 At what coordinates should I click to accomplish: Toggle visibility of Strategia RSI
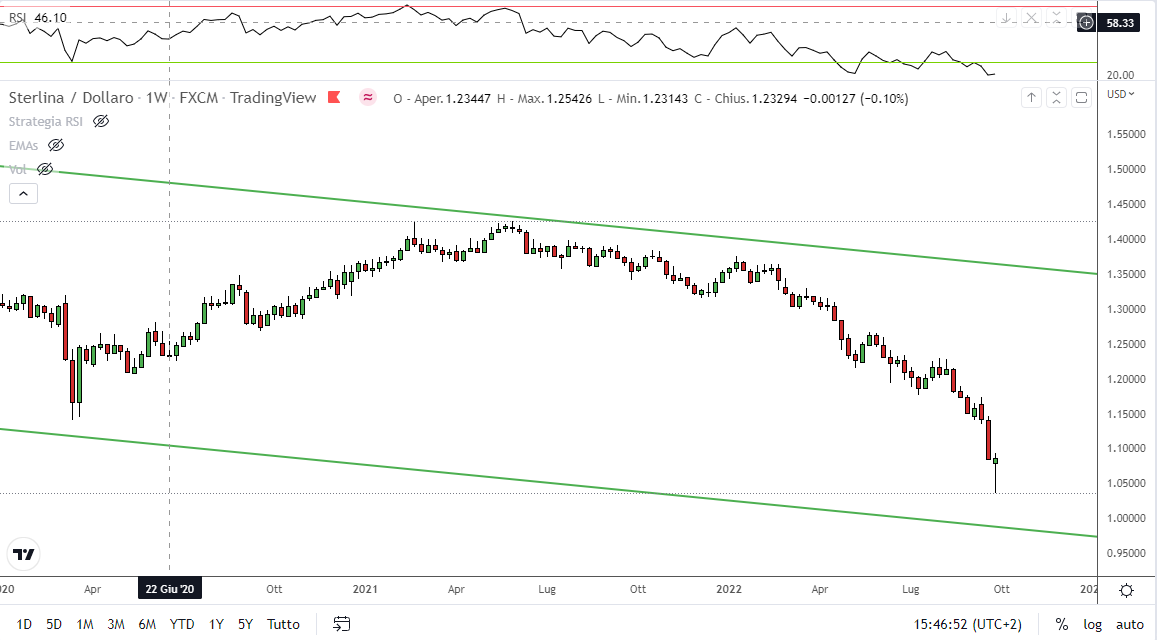(x=101, y=121)
